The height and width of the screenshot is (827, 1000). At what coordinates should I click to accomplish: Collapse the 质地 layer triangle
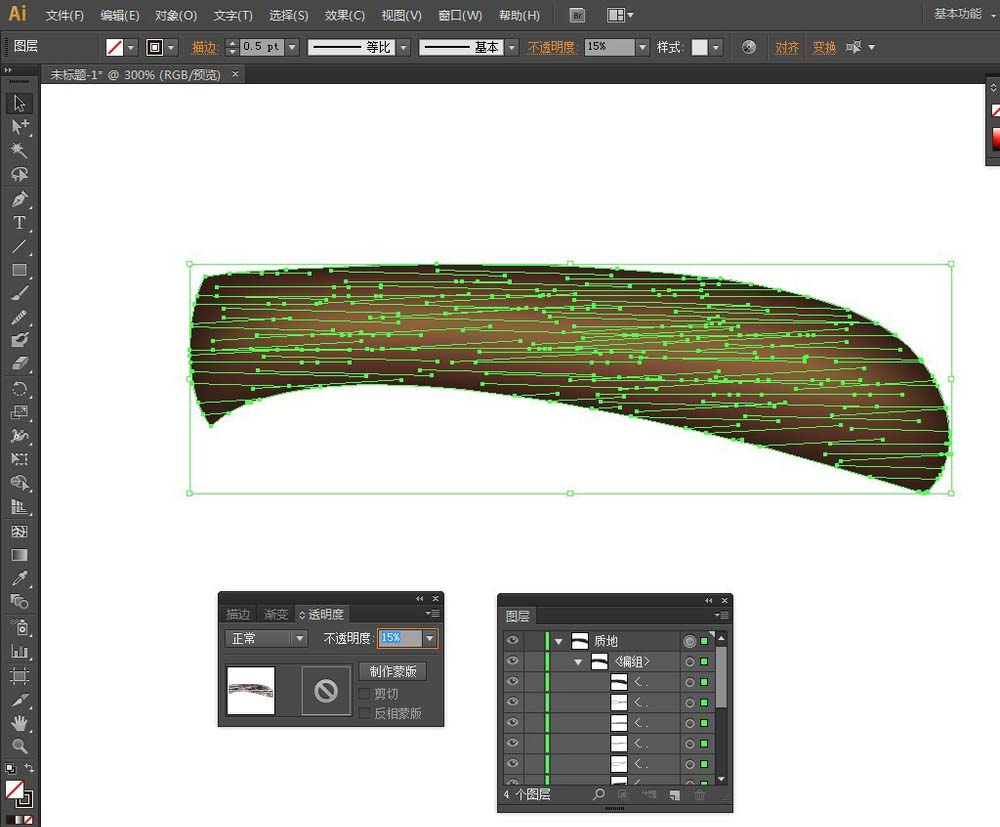pyautogui.click(x=559, y=641)
